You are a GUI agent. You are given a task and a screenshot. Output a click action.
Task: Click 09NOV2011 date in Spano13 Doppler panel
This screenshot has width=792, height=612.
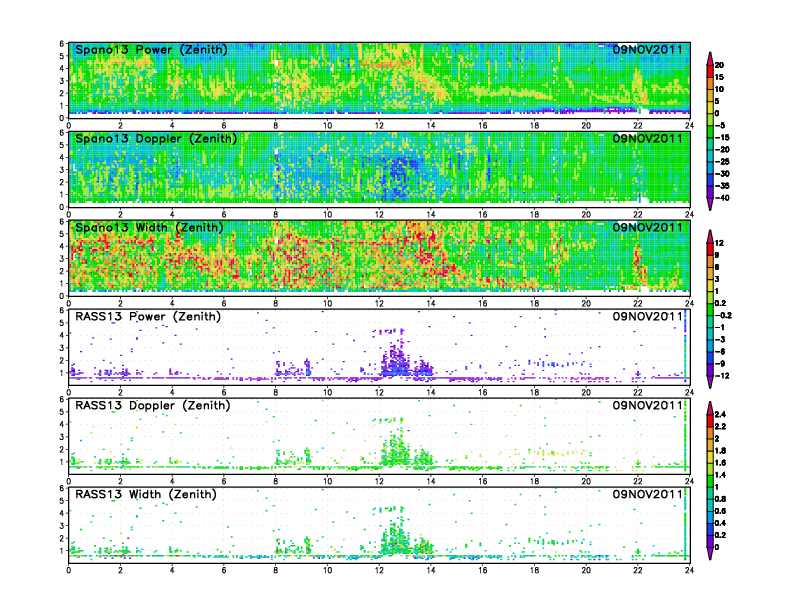pyautogui.click(x=648, y=138)
